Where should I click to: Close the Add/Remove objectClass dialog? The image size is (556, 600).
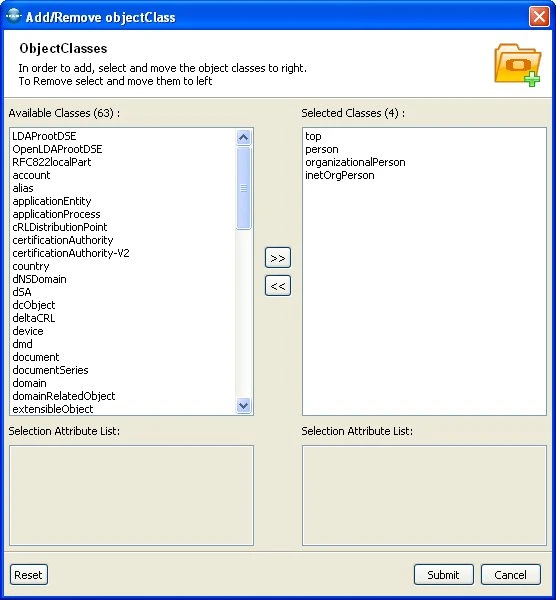(539, 17)
